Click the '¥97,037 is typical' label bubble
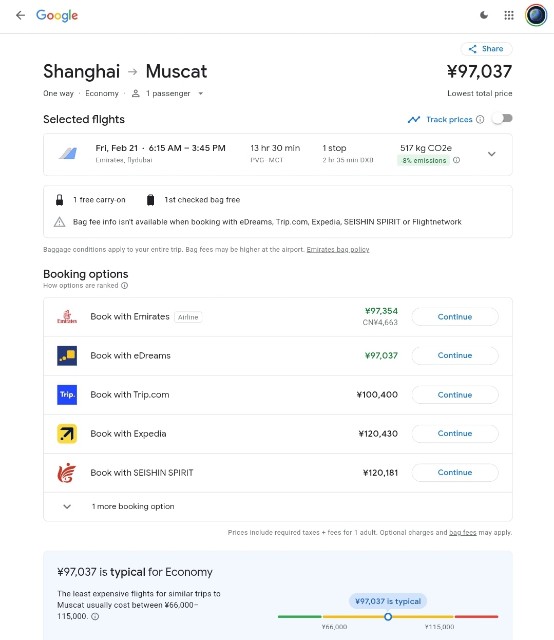Viewport: 554px width, 640px height. coord(388,601)
